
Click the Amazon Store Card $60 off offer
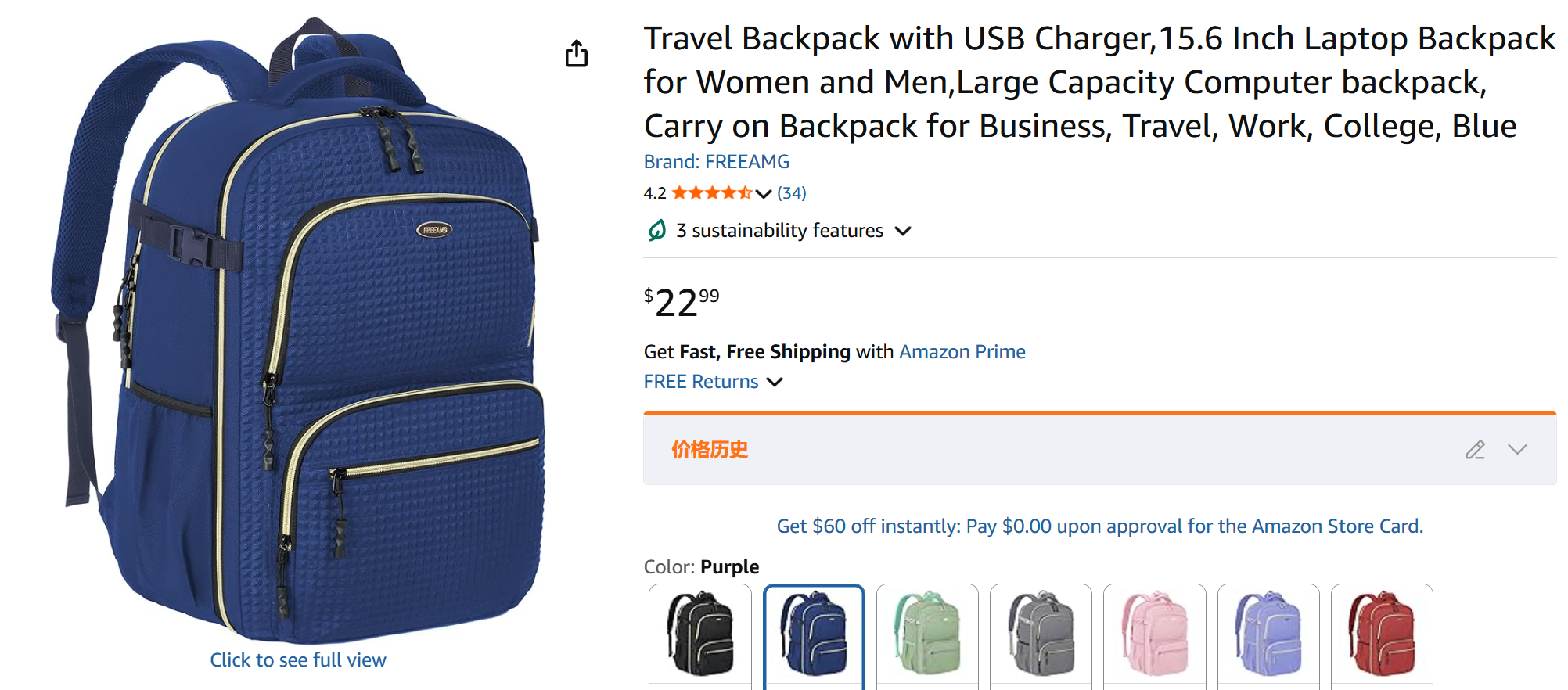click(x=1099, y=526)
